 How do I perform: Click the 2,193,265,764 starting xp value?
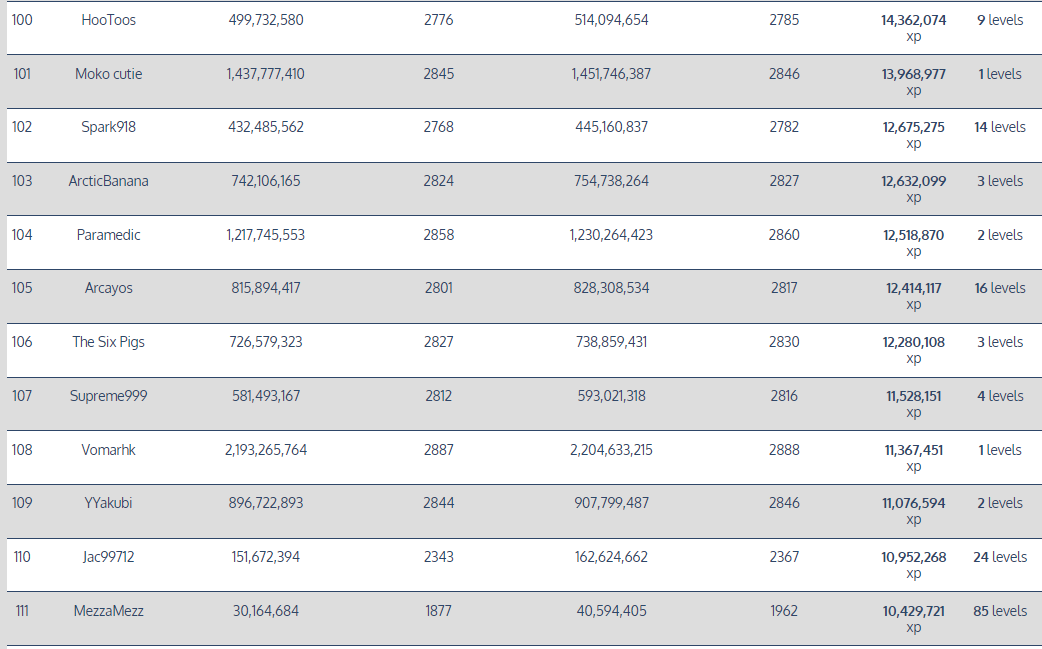(266, 450)
